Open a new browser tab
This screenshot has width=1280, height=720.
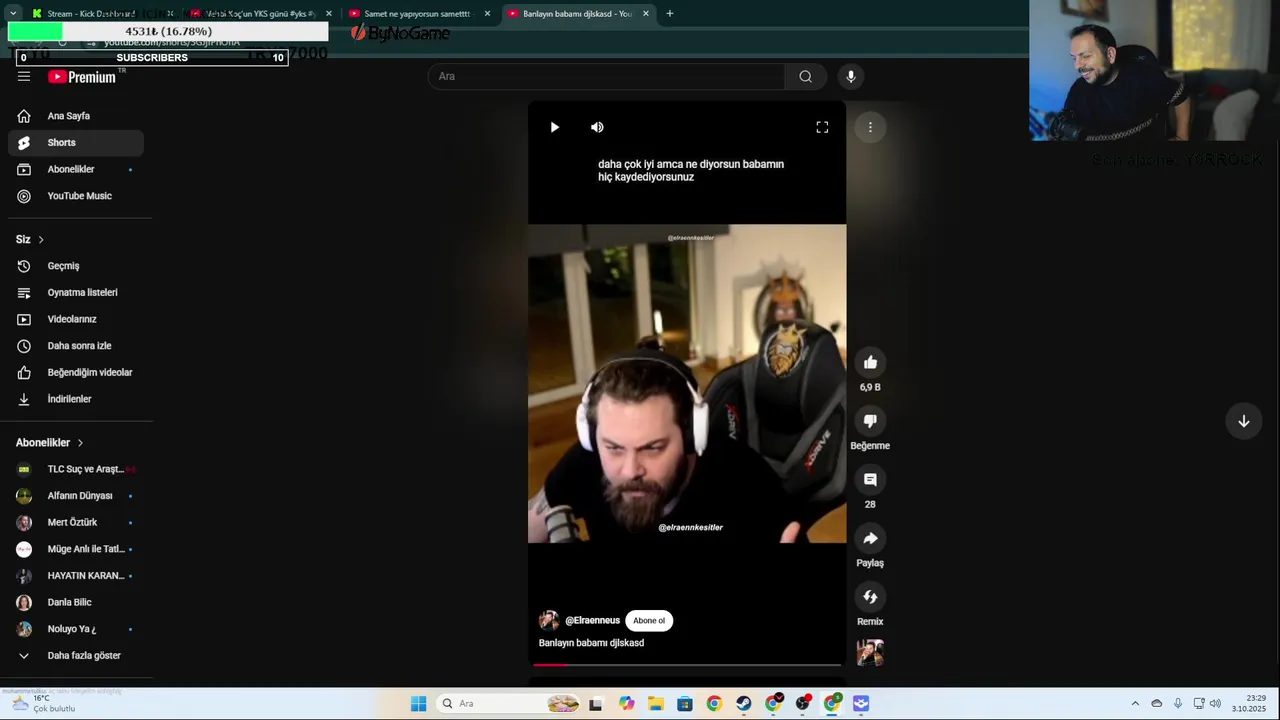670,14
